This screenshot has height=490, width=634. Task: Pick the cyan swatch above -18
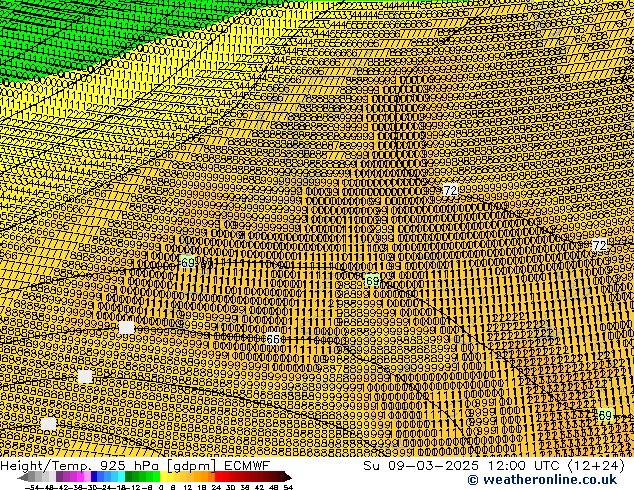121,477
